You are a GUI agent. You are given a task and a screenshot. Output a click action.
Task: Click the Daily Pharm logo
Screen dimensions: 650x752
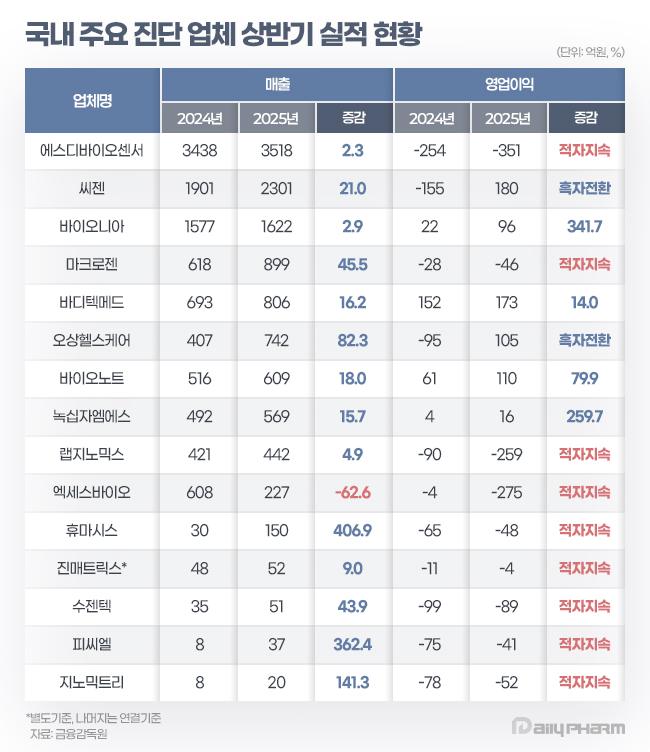pyautogui.click(x=568, y=728)
